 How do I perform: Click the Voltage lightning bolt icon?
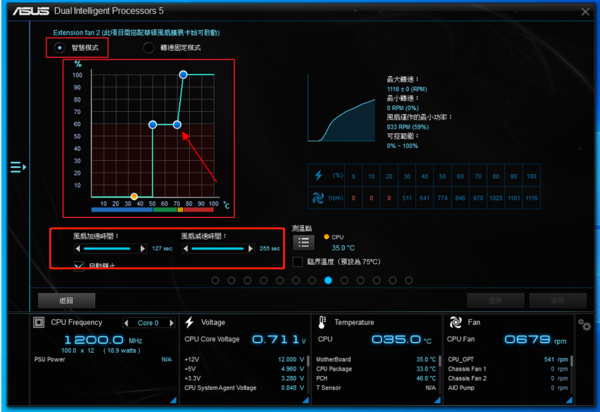click(190, 323)
